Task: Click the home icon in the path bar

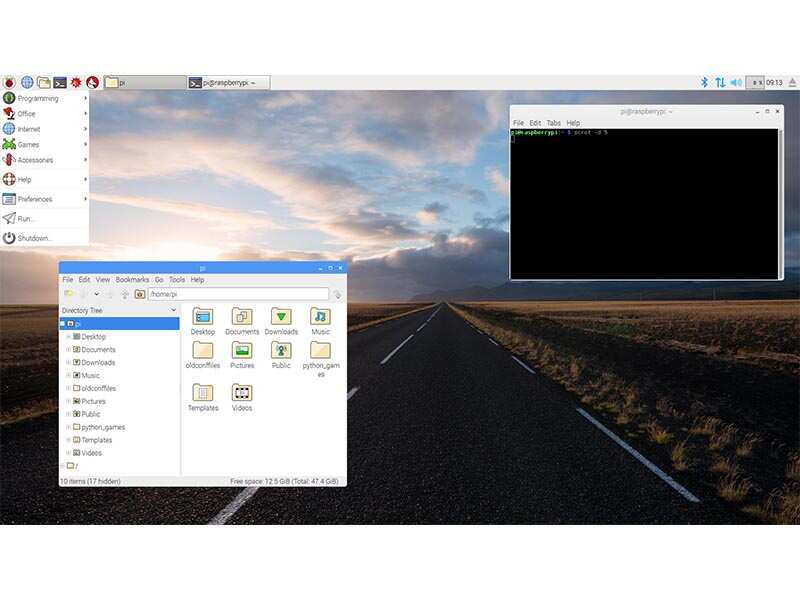Action: (139, 293)
